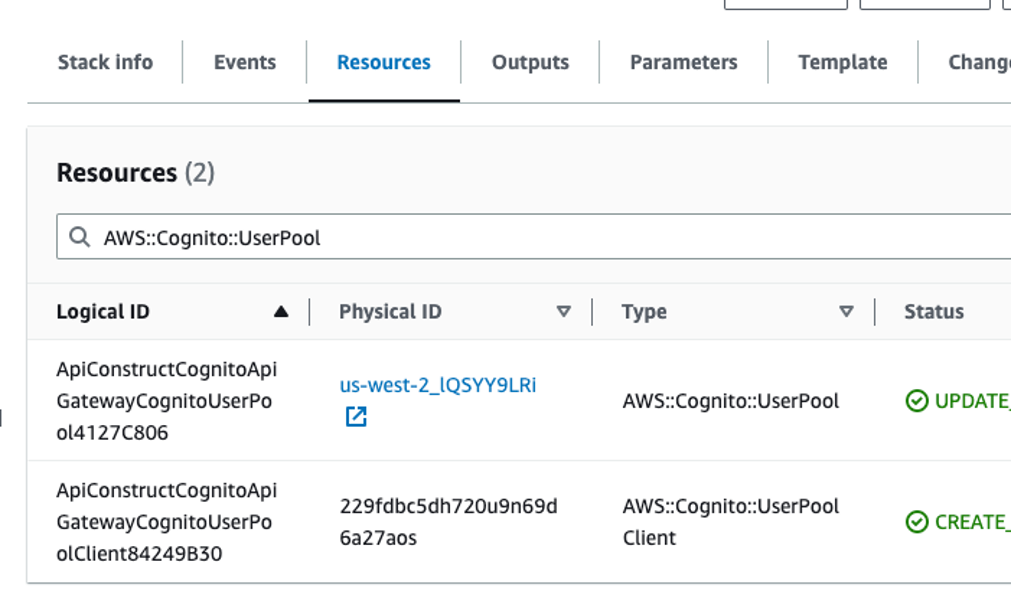Screen dimensions: 1012x591
Task: Select logical ID ending in UserPoolClient84249B30
Action: (167, 522)
